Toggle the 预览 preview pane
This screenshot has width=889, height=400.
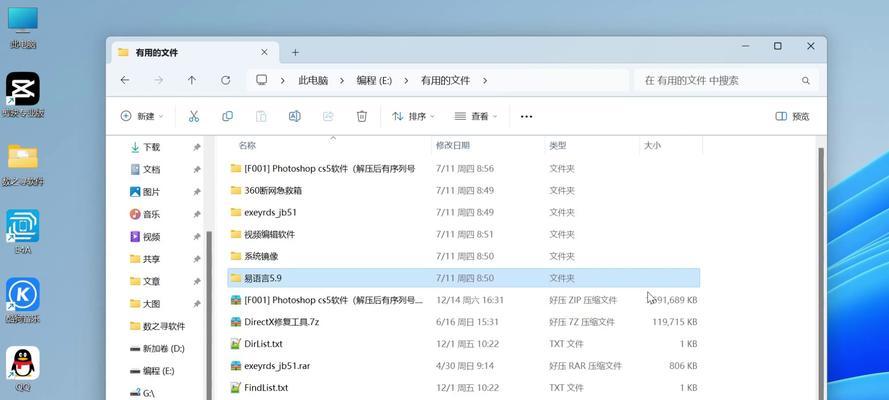click(792, 116)
